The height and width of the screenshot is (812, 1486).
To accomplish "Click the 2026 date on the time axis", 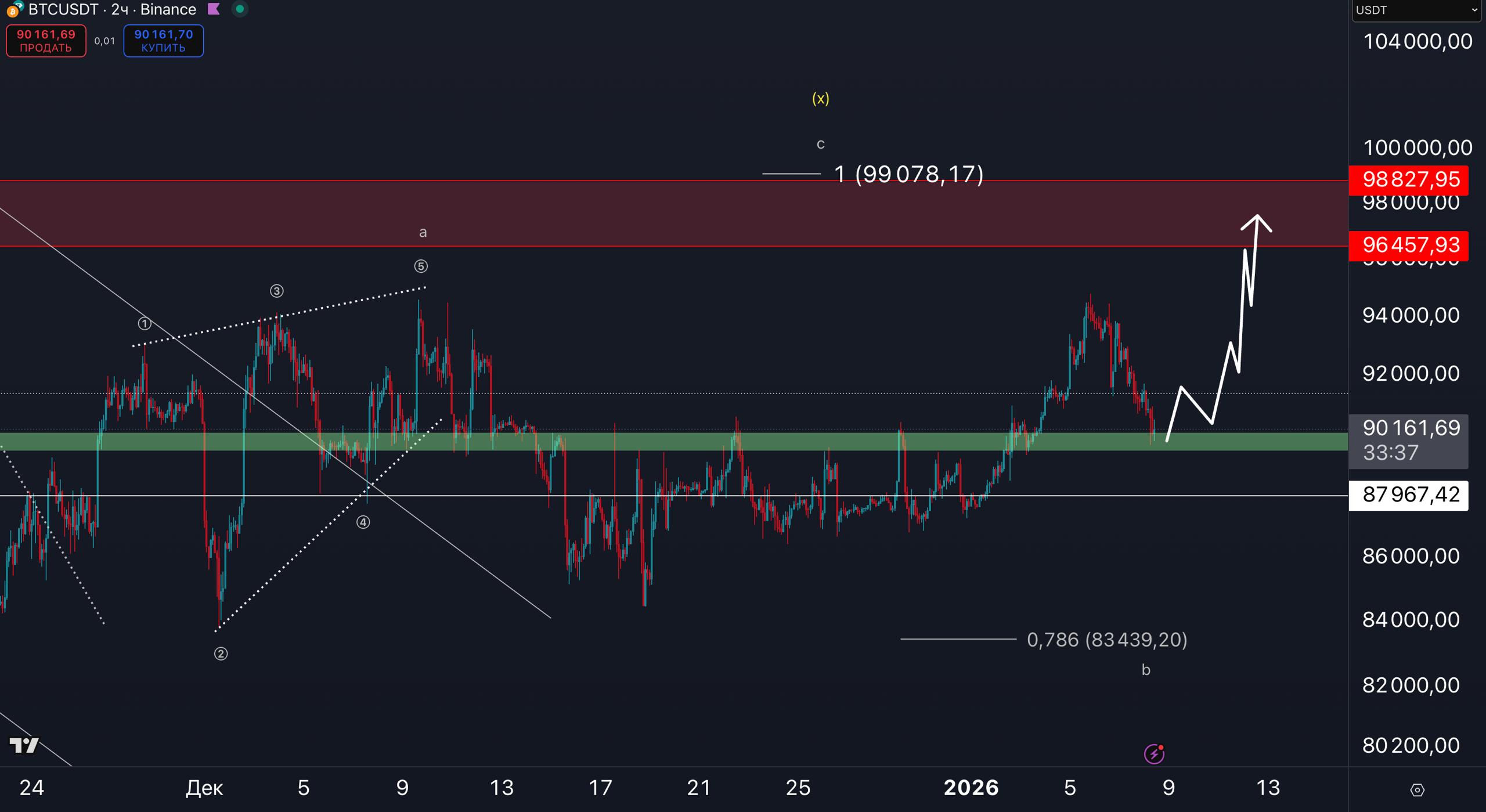I will coord(971,788).
